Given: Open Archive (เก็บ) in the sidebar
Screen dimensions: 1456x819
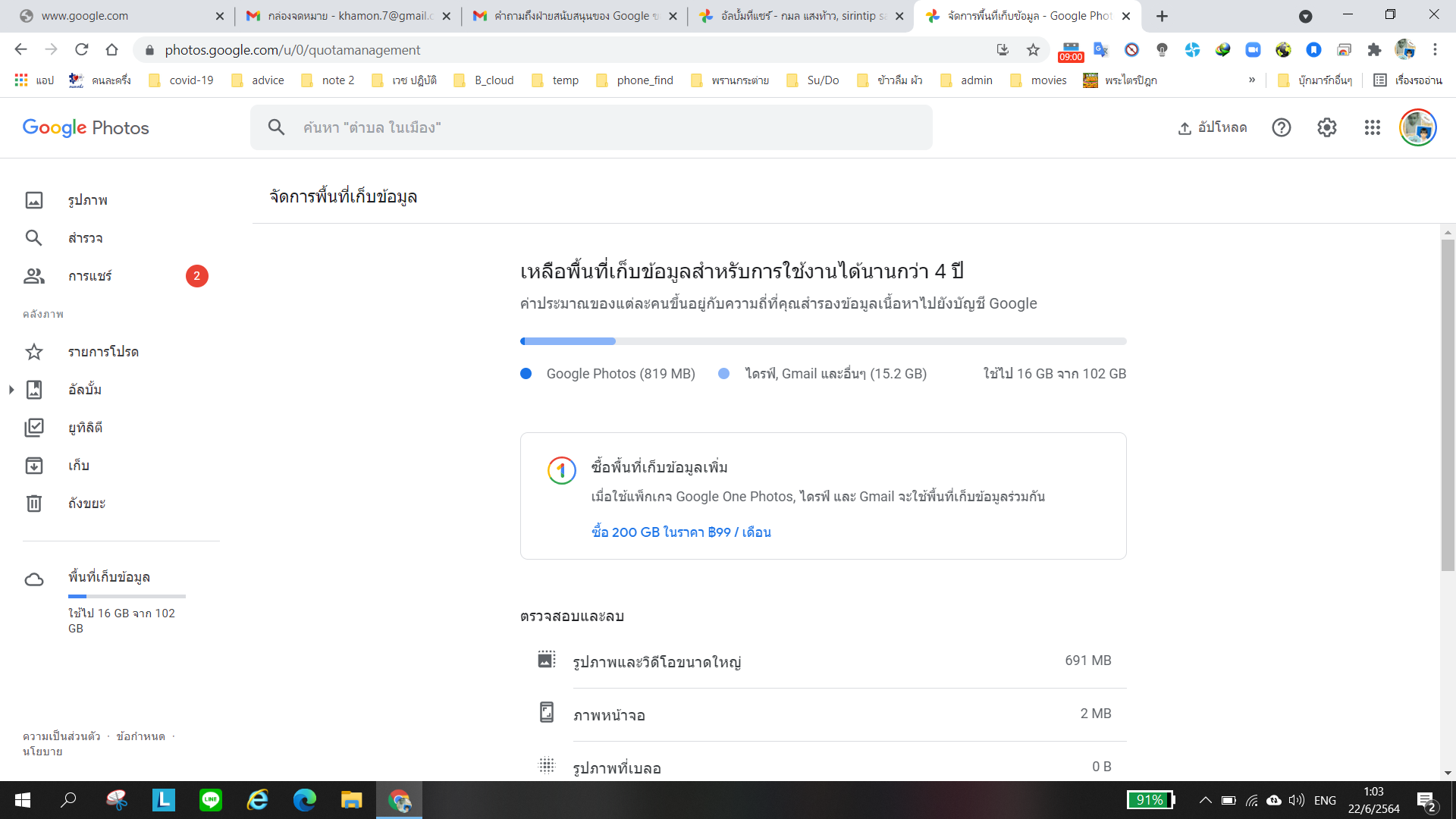Looking at the screenshot, I should pyautogui.click(x=79, y=466).
